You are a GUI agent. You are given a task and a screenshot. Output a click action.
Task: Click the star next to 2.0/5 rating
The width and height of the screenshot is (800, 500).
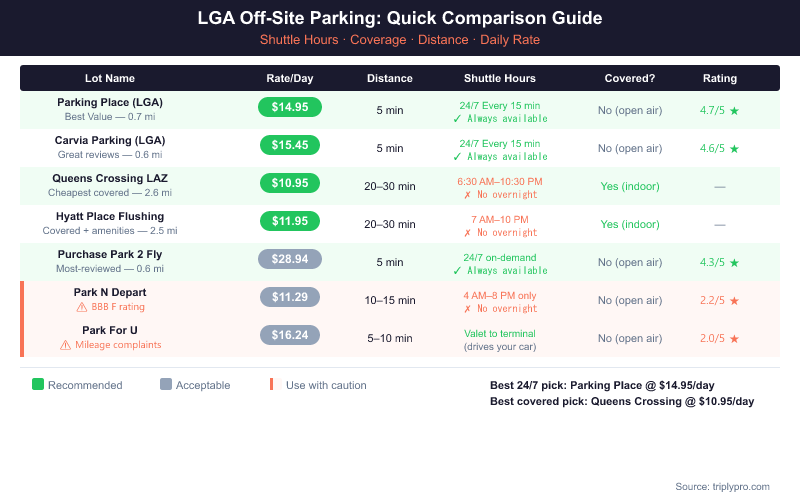[734, 338]
